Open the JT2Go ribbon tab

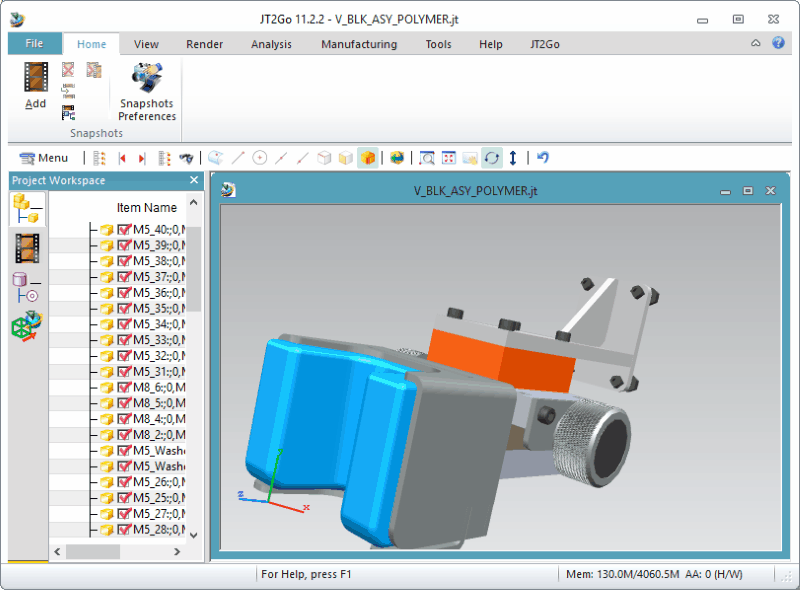click(545, 44)
